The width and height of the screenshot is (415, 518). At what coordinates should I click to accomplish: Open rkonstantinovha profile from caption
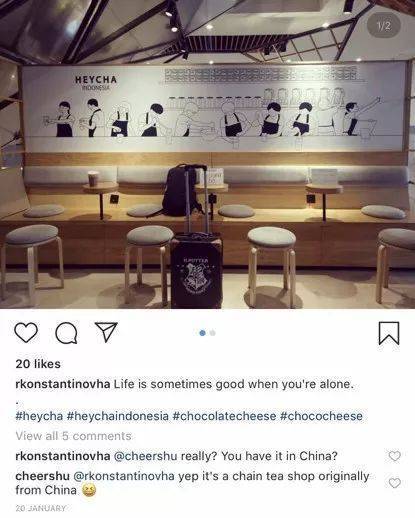[63, 384]
